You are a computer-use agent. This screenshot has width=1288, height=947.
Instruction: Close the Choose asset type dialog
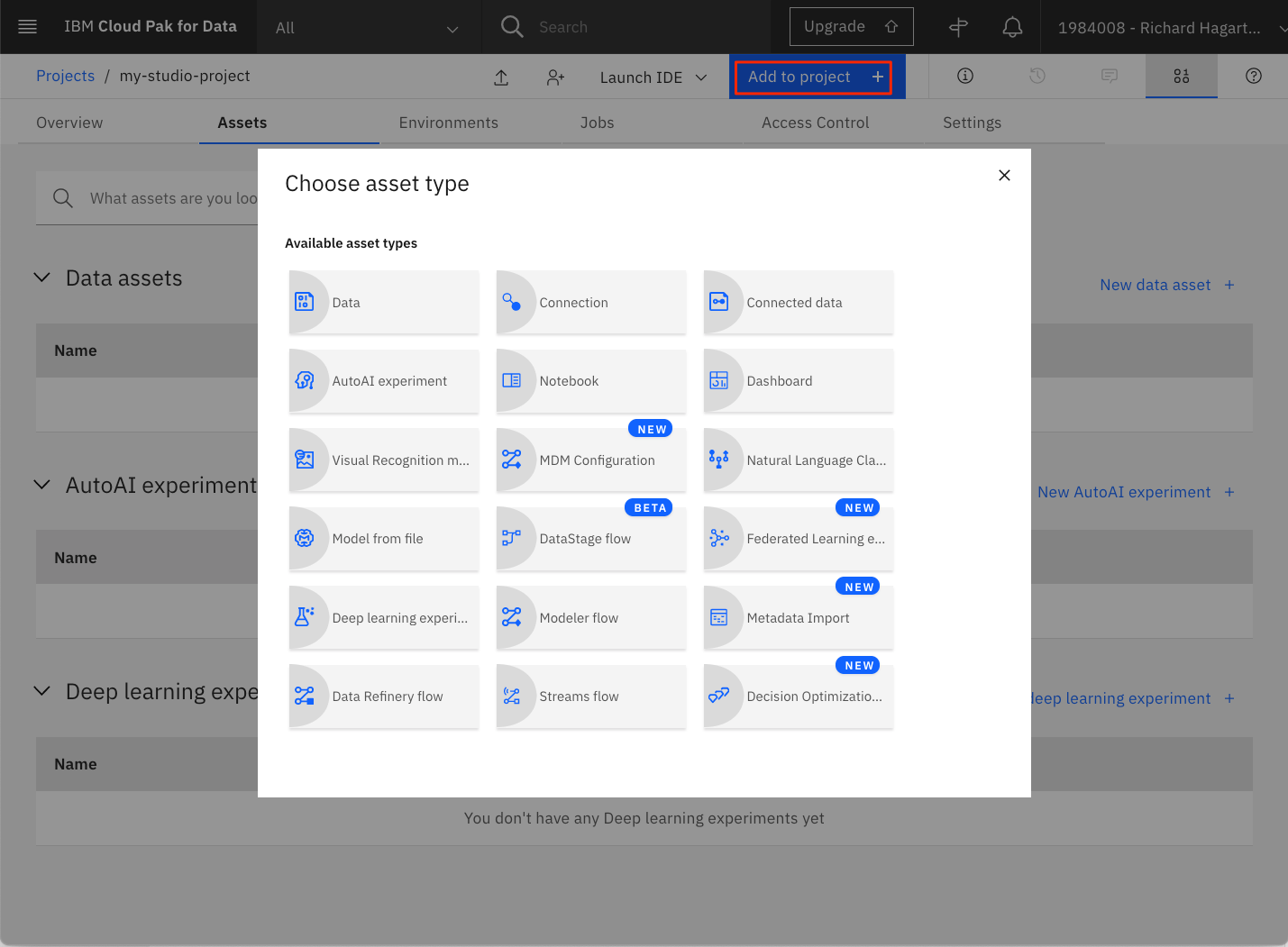tap(1004, 175)
